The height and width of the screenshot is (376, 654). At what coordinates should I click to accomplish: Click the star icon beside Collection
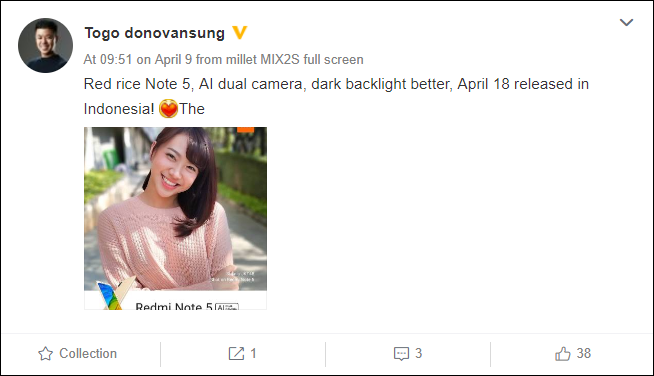tap(45, 354)
